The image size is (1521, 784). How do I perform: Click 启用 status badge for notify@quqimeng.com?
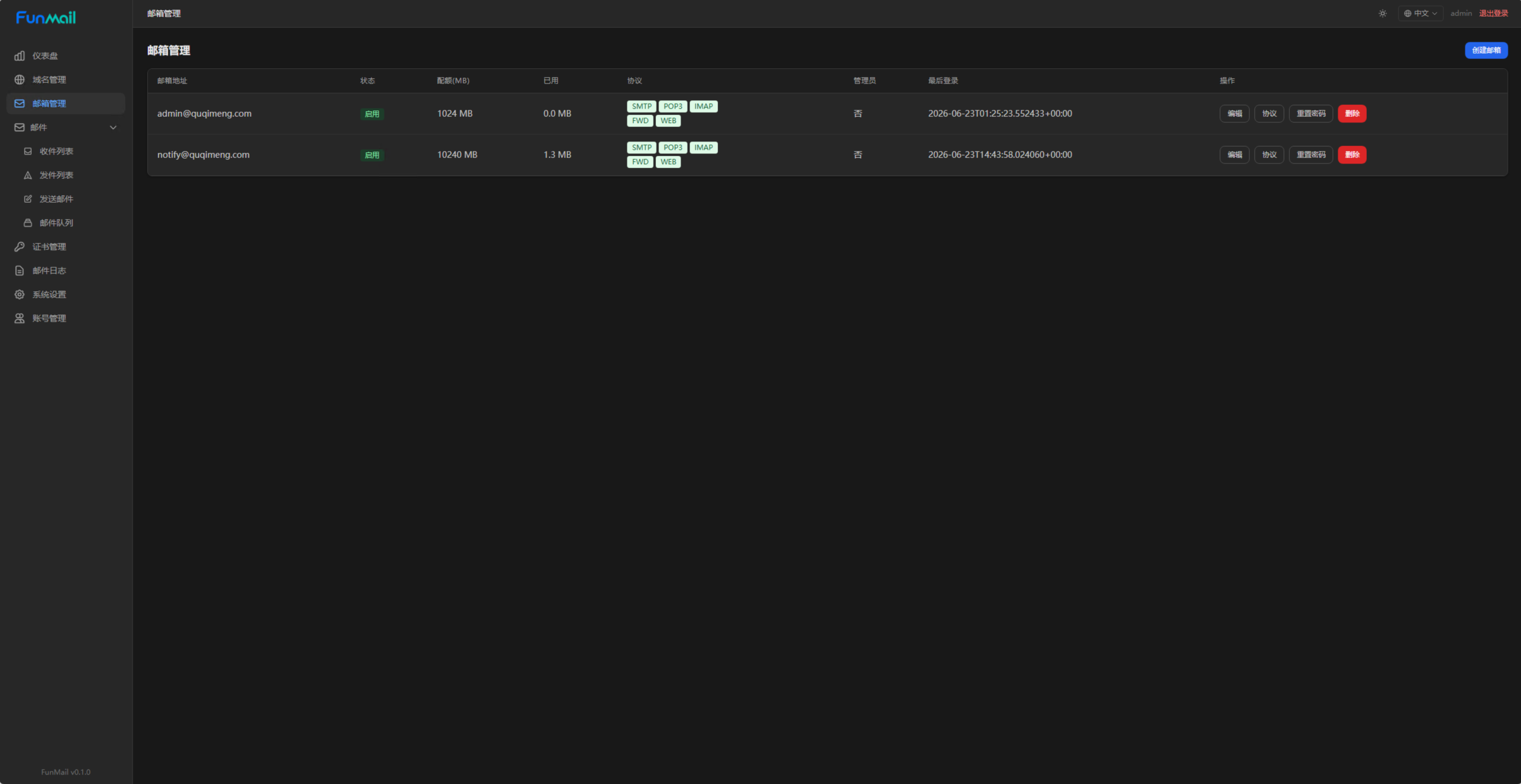[x=372, y=155]
